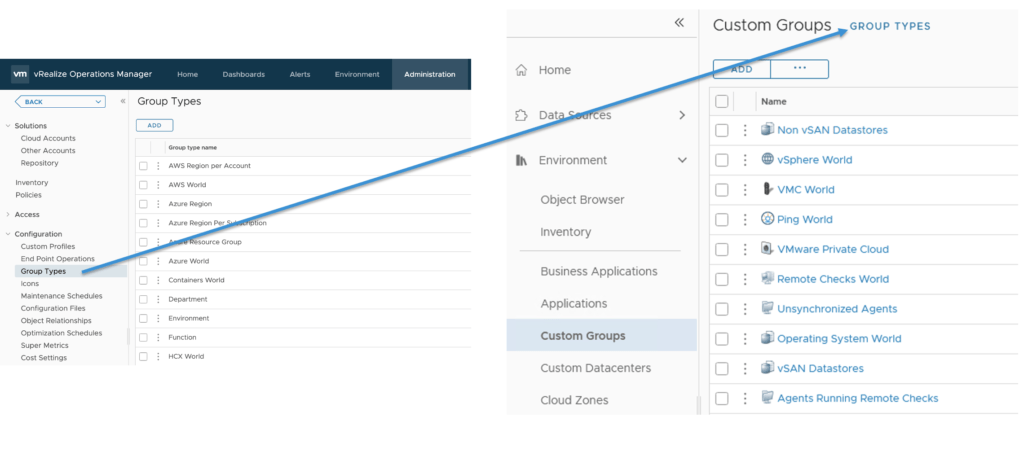Check the vSAN Datastores checkbox
Screen dimensions: 1024x456
point(722,369)
